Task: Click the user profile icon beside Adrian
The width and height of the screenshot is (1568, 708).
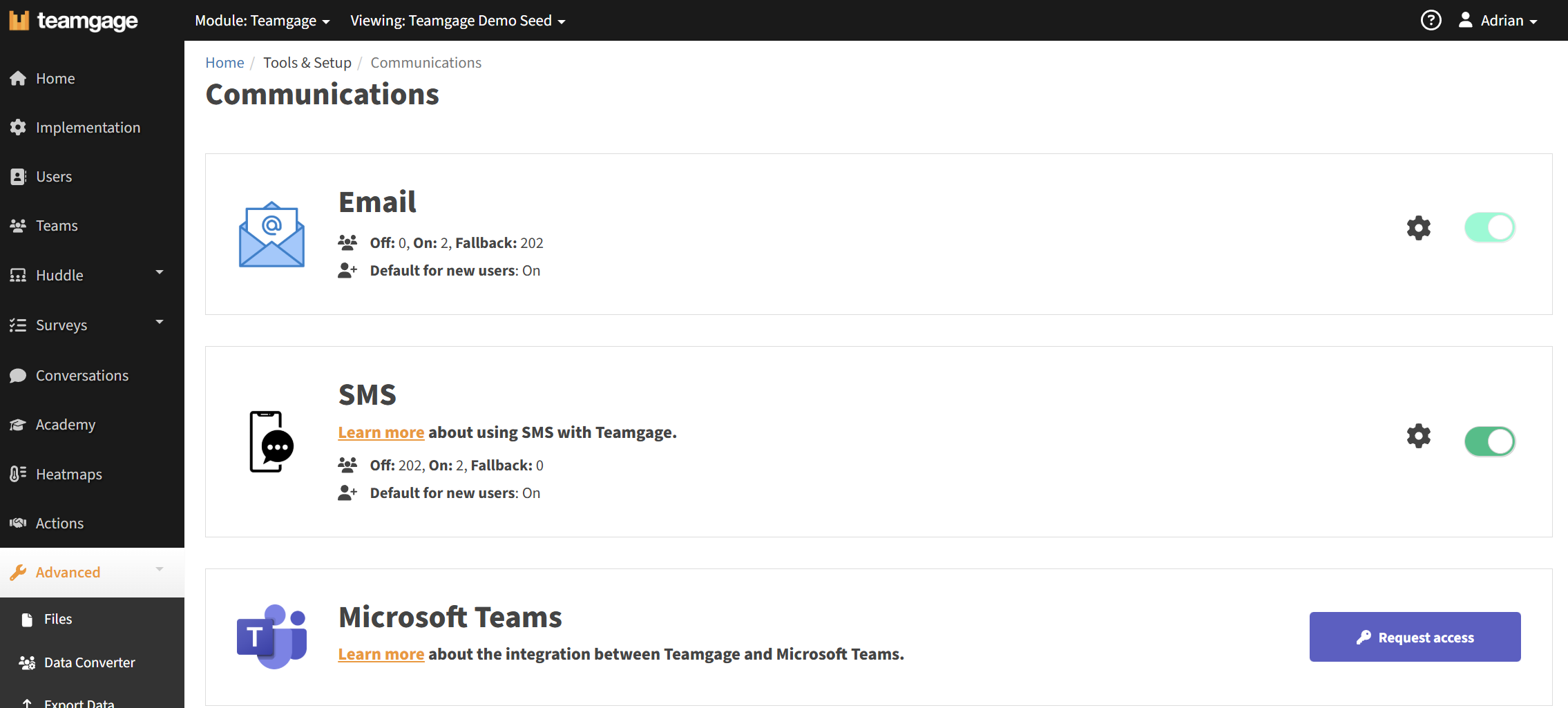Action: pyautogui.click(x=1465, y=20)
